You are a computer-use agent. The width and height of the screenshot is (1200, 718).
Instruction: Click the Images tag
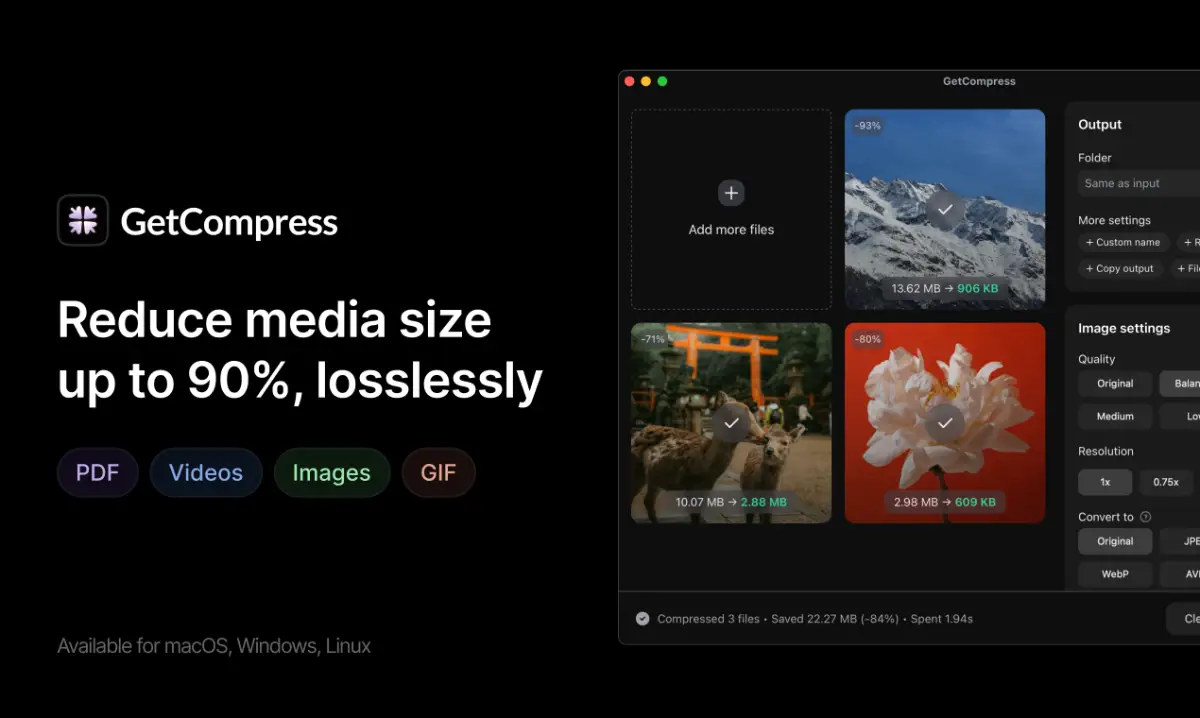pyautogui.click(x=332, y=473)
